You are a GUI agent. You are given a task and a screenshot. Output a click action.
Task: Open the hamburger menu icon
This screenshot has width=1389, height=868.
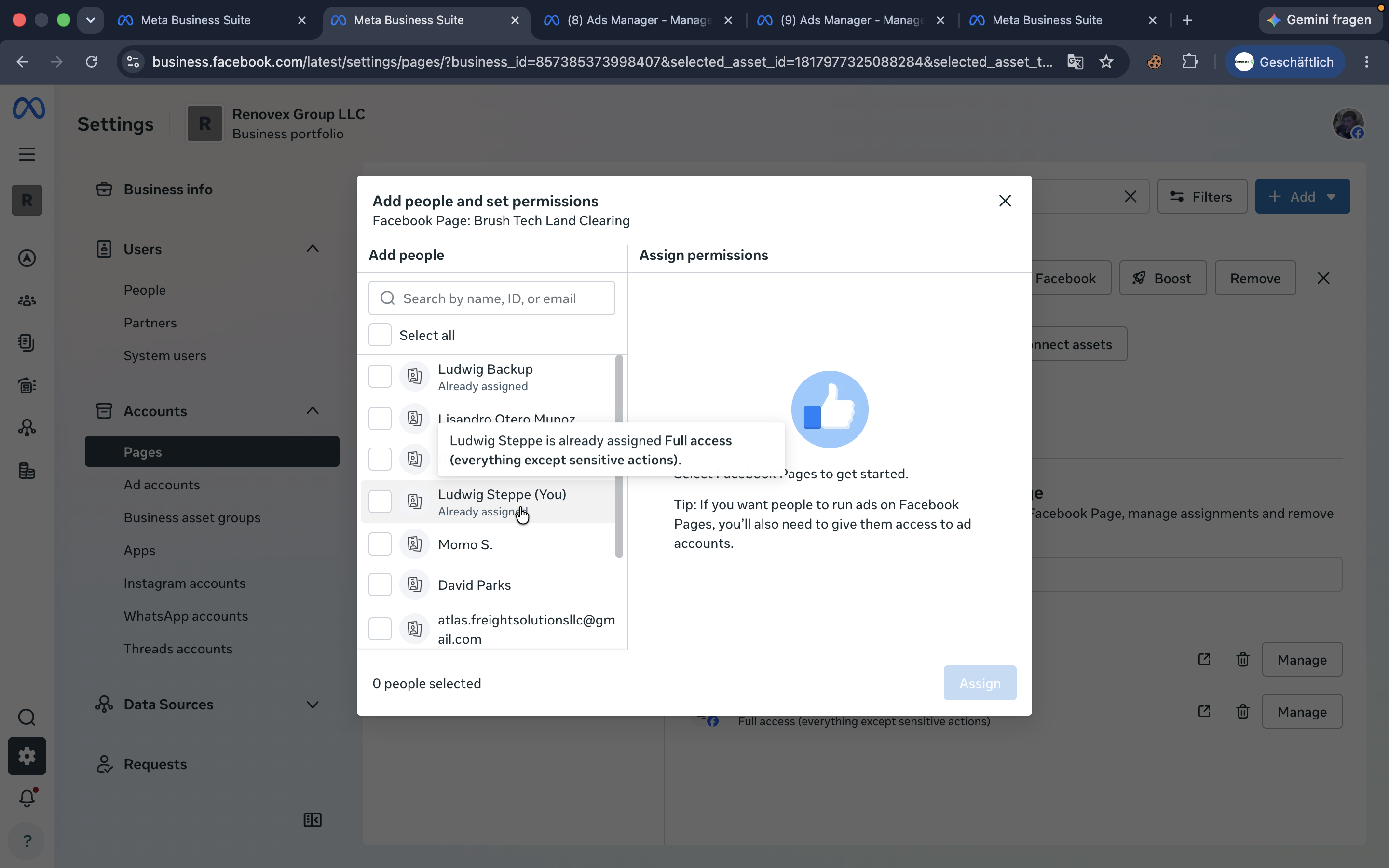coord(27,154)
